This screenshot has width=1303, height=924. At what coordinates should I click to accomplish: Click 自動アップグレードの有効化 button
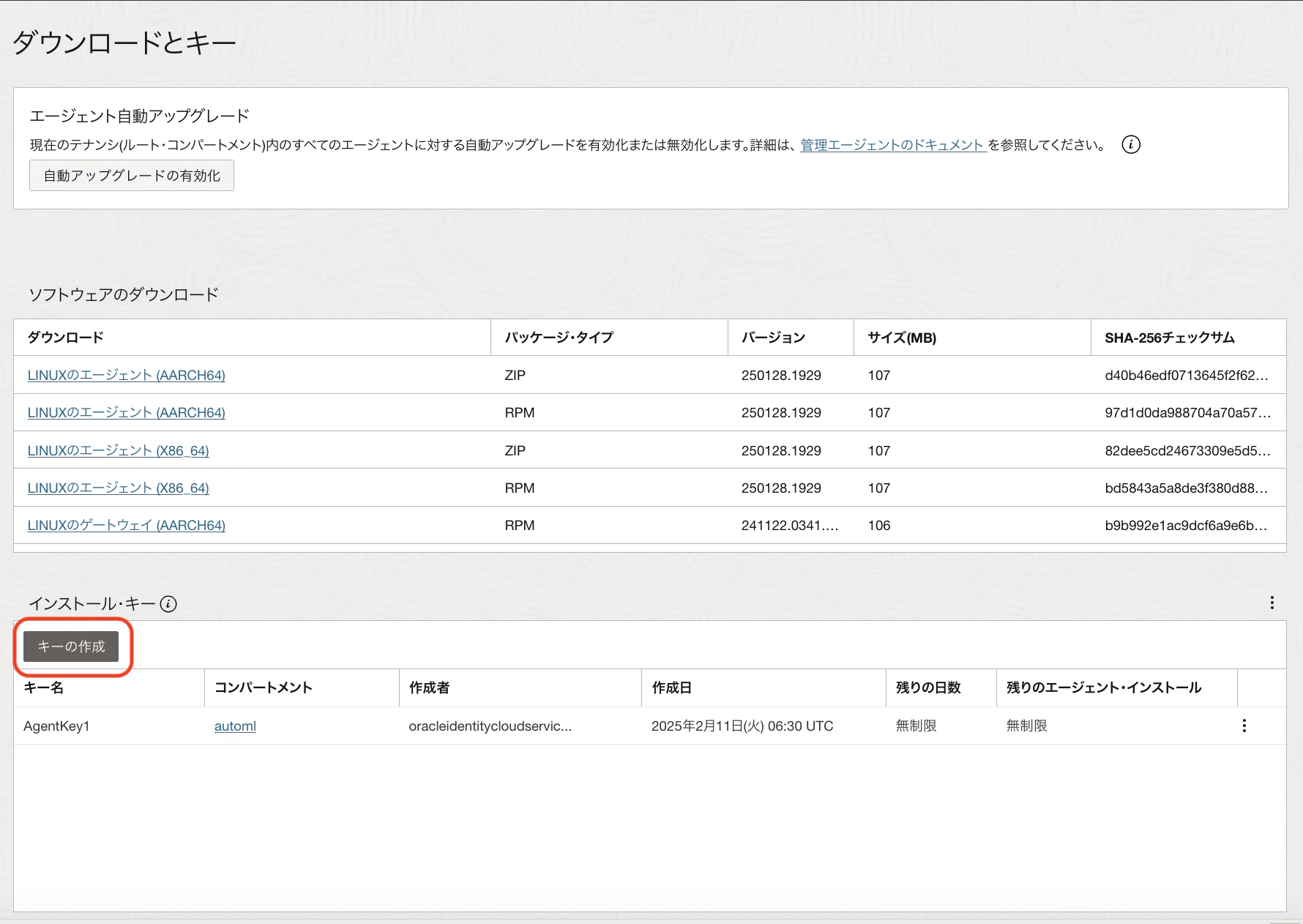click(x=132, y=176)
